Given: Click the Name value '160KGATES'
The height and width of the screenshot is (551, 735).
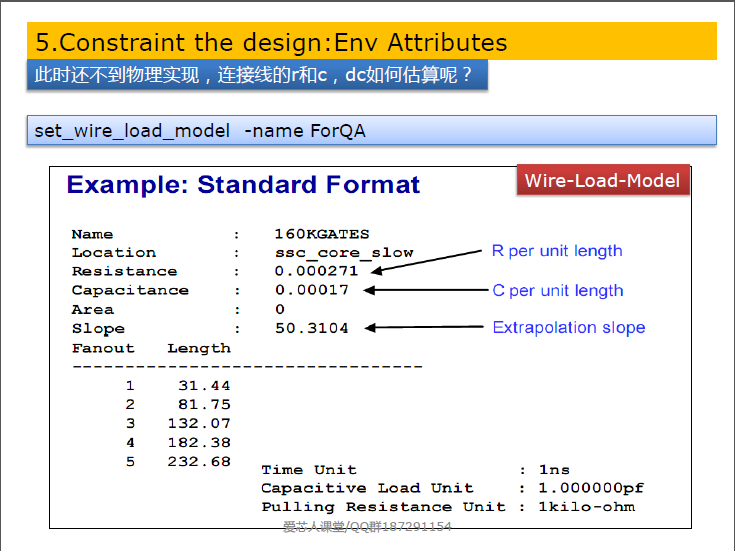Looking at the screenshot, I should pos(322,234).
